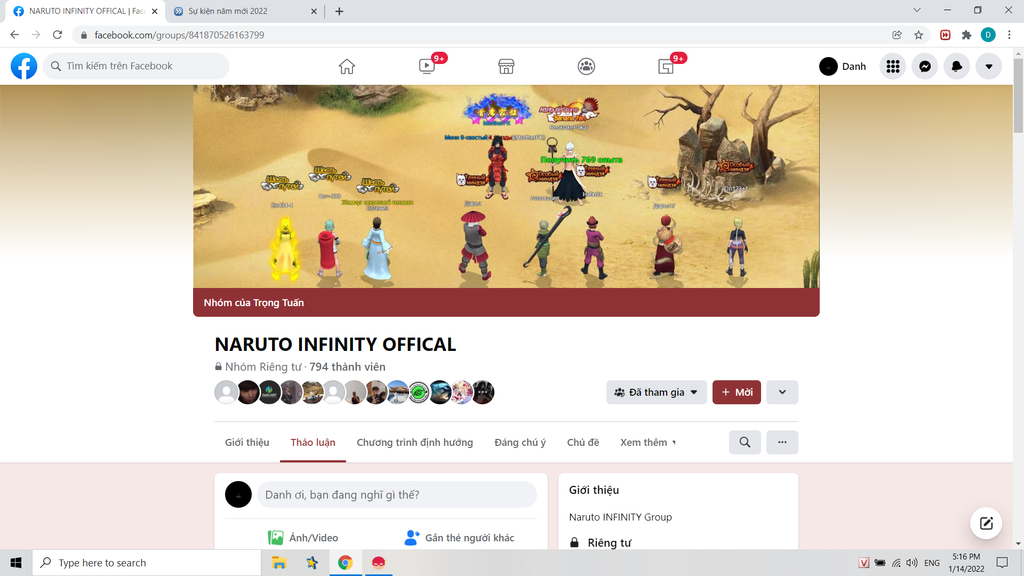Open the Windows Start menu
Viewport: 1024px width, 576px height.
(x=16, y=562)
